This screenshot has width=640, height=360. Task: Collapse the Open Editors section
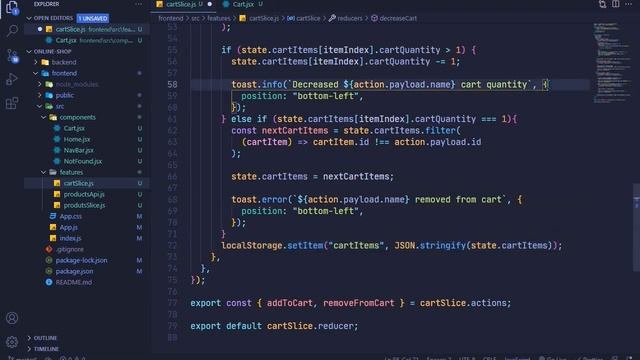(29, 18)
